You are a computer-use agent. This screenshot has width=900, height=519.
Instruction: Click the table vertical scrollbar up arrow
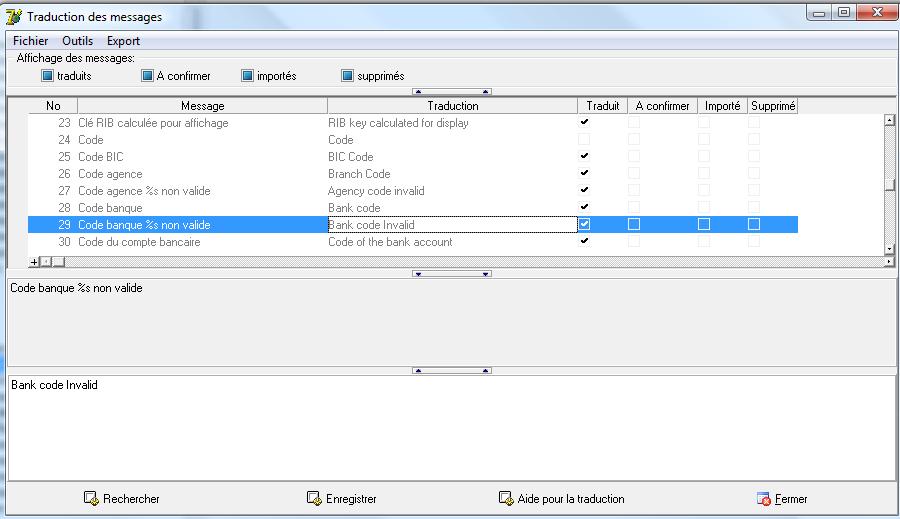tap(890, 120)
